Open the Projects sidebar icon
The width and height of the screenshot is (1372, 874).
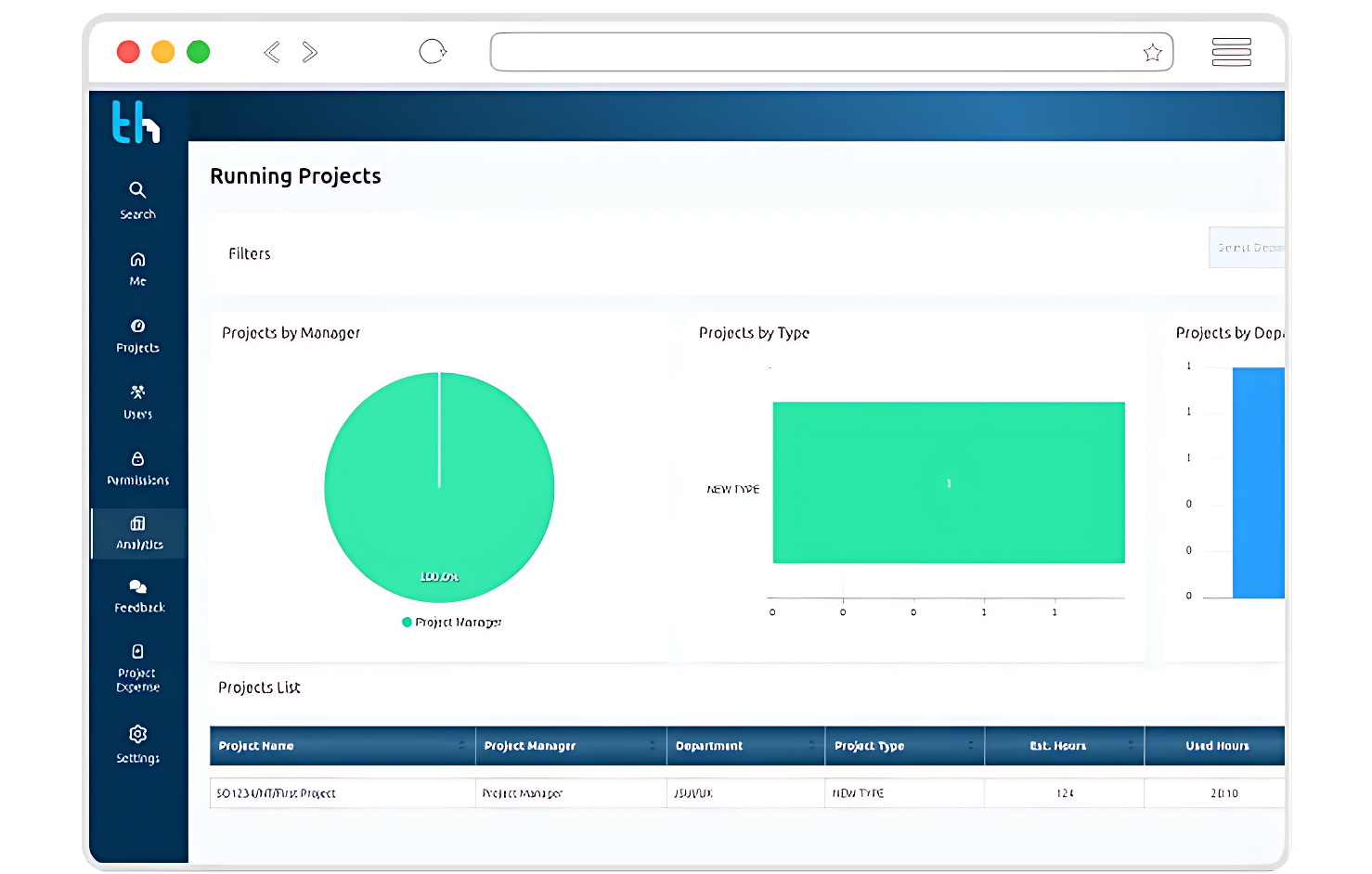point(137,326)
